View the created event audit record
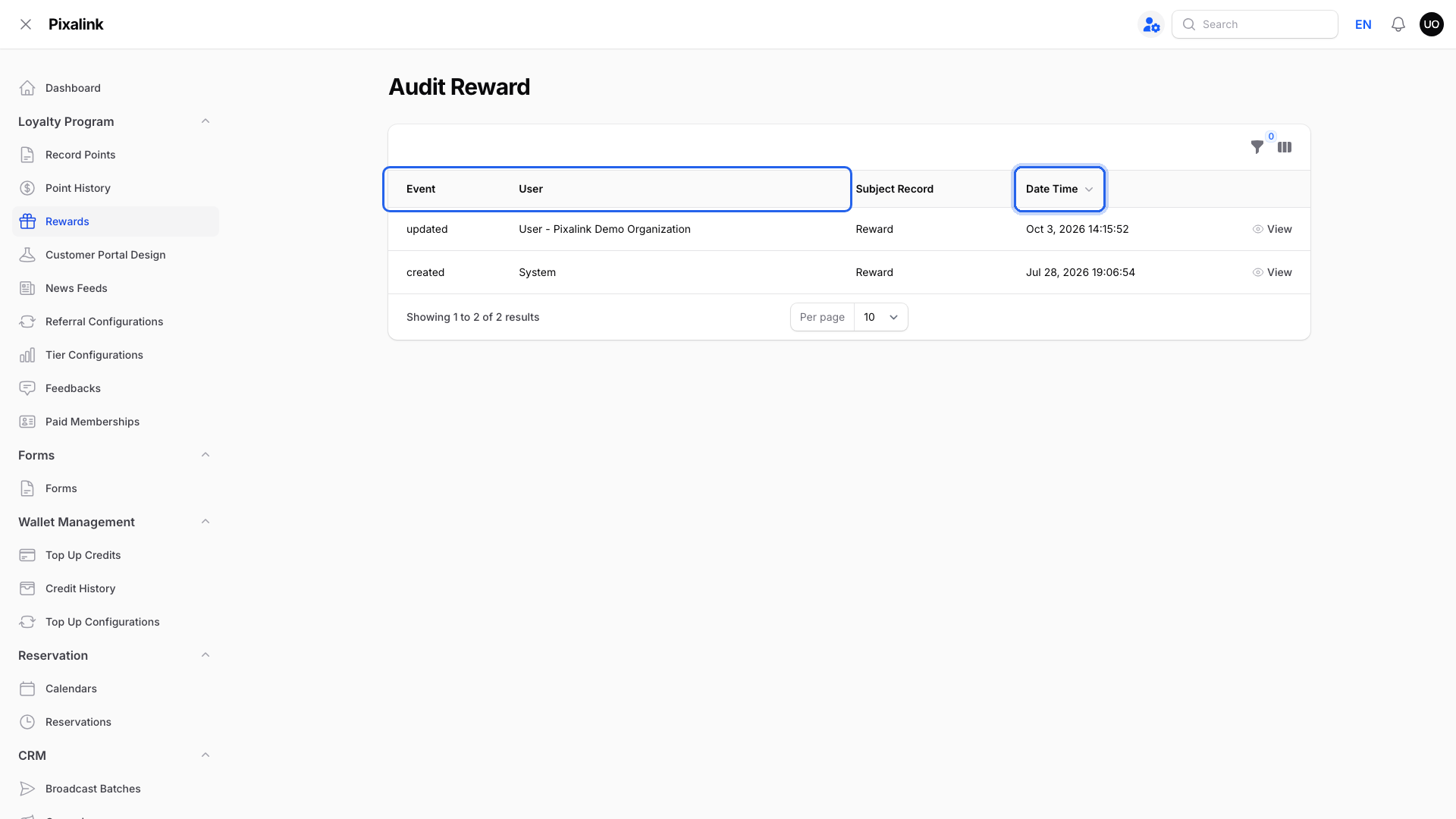The height and width of the screenshot is (819, 1456). 1272,272
